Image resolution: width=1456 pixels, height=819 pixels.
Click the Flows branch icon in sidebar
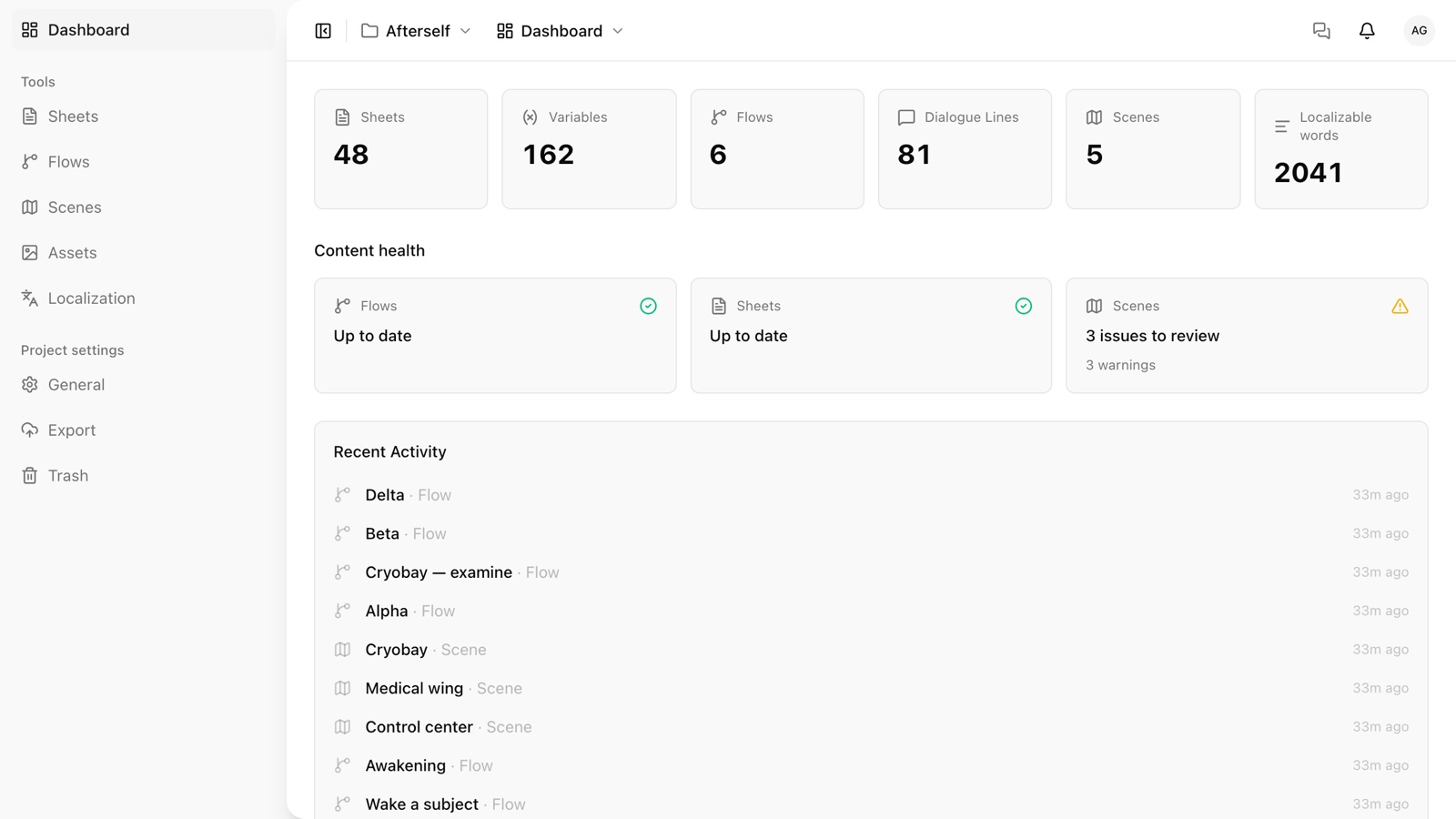coord(30,162)
